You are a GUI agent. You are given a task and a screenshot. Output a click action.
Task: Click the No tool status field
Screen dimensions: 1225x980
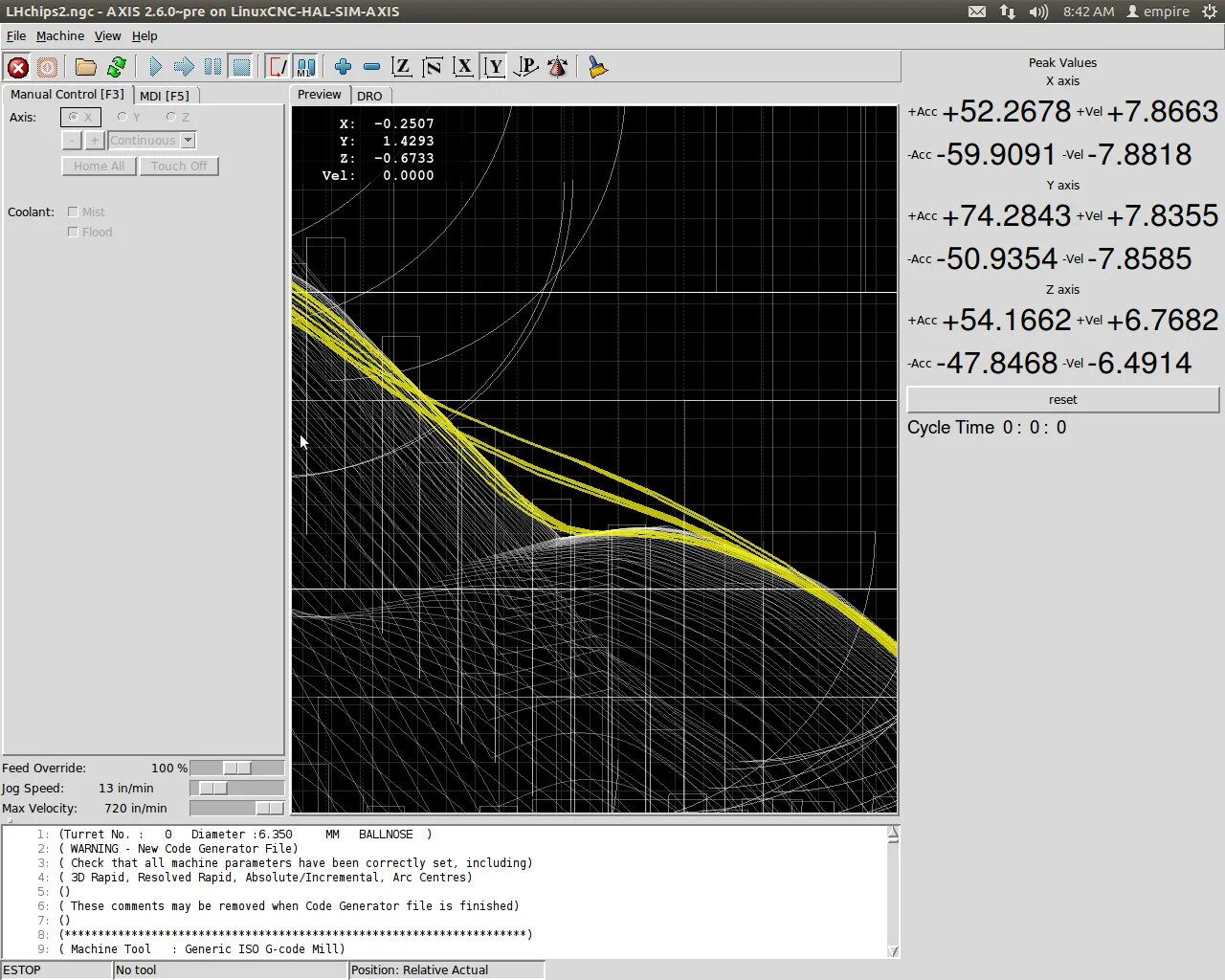click(230, 969)
